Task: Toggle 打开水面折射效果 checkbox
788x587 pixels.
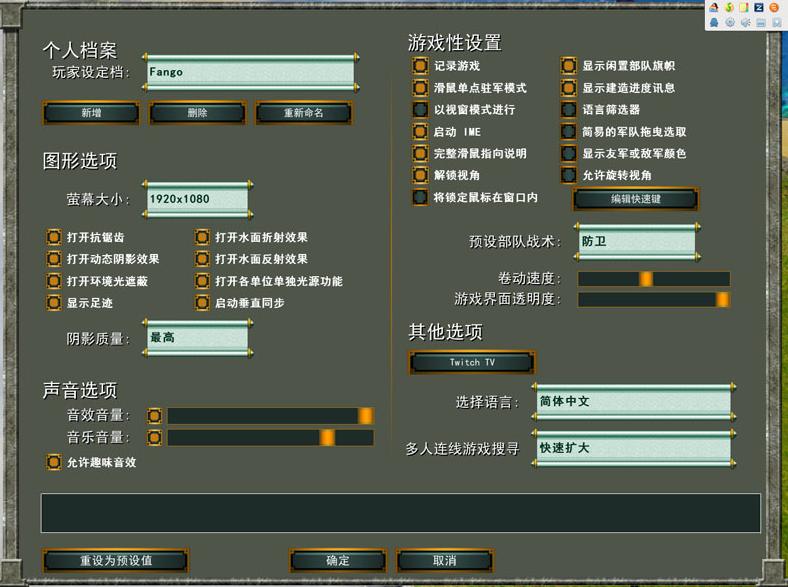Action: coord(202,237)
